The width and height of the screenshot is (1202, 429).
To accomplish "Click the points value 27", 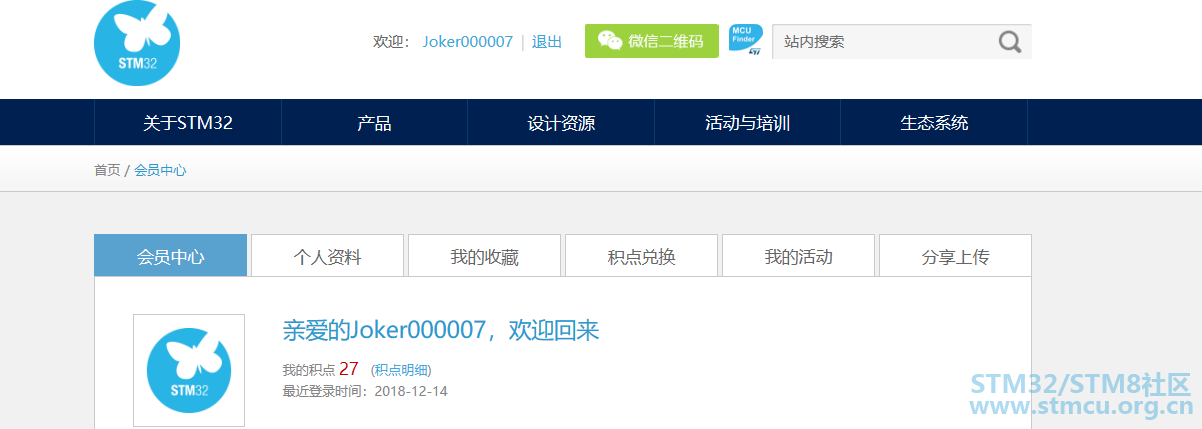I will [349, 368].
